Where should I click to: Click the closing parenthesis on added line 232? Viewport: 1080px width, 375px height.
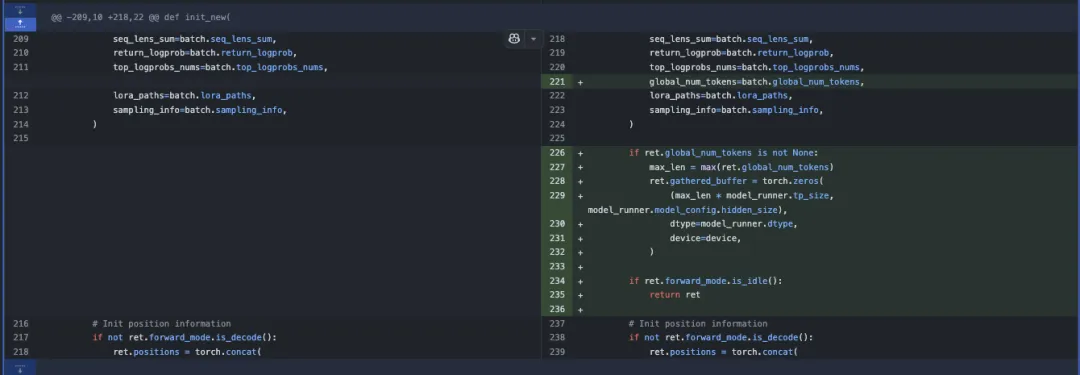652,252
